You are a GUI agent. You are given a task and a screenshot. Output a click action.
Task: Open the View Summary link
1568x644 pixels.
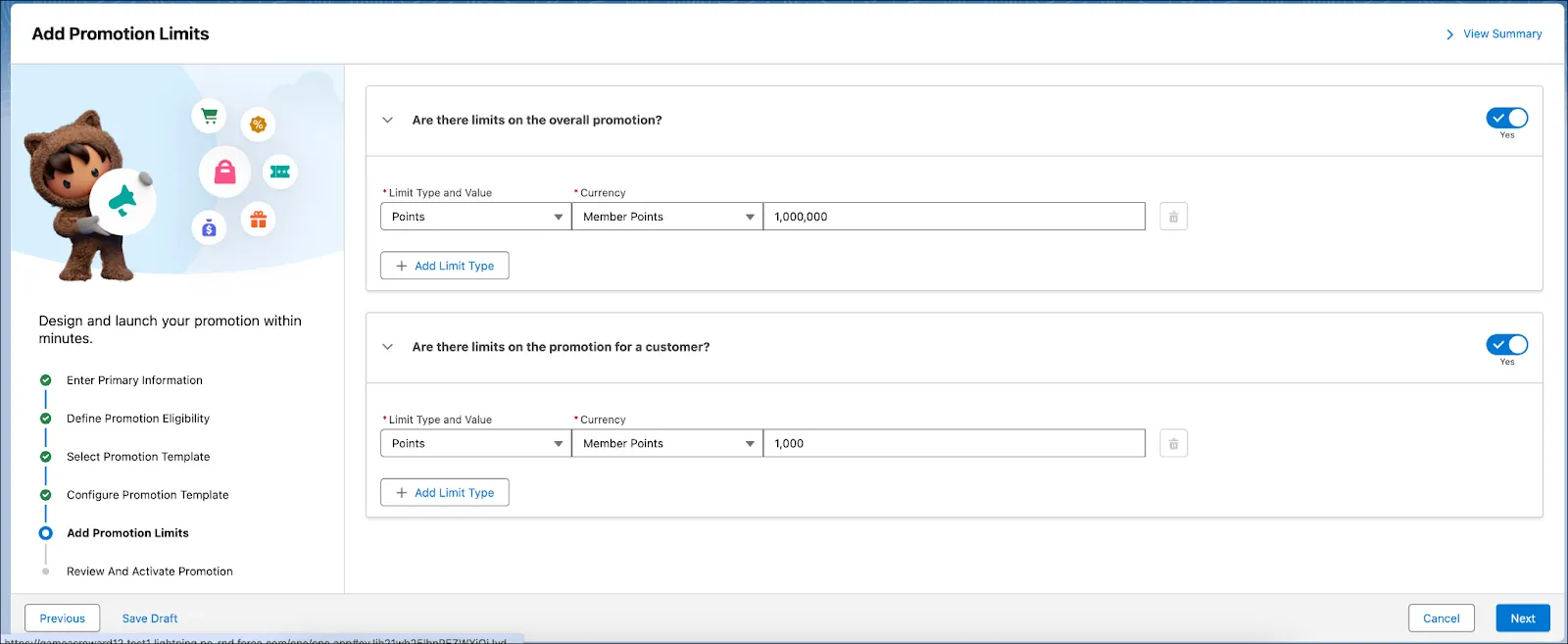point(1502,34)
